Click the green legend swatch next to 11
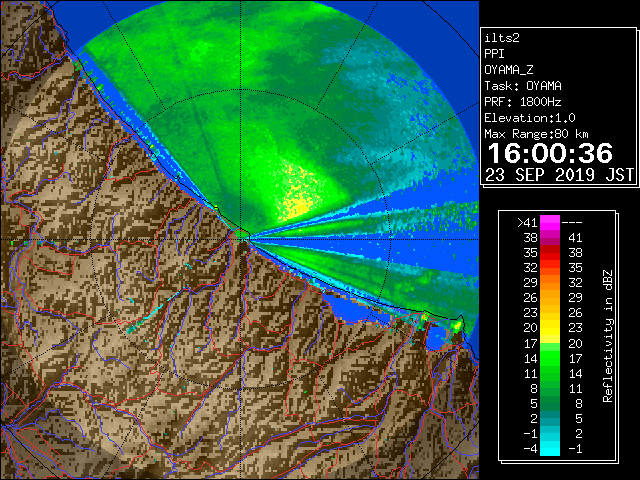The height and width of the screenshot is (480, 640). [x=550, y=373]
